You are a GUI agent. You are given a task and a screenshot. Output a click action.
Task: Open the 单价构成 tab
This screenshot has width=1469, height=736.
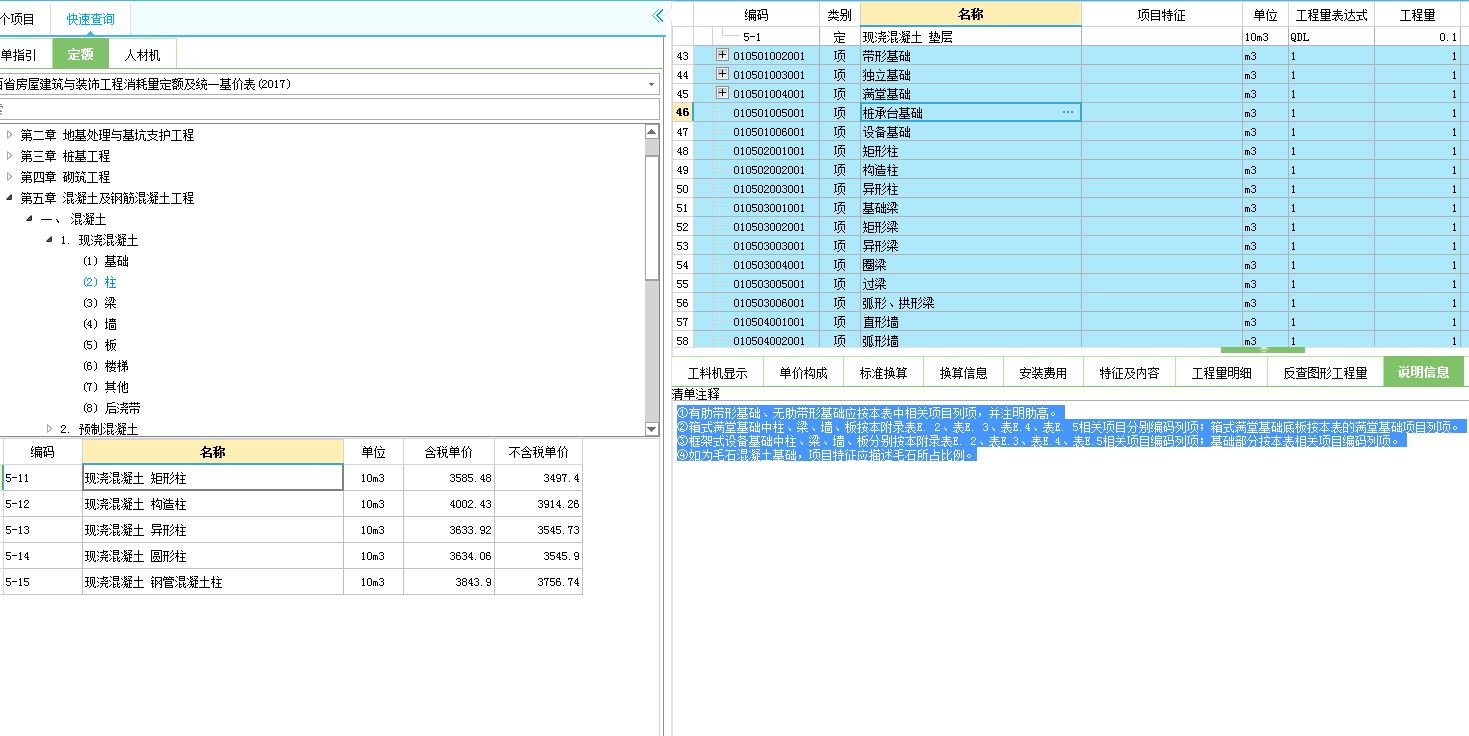click(803, 373)
